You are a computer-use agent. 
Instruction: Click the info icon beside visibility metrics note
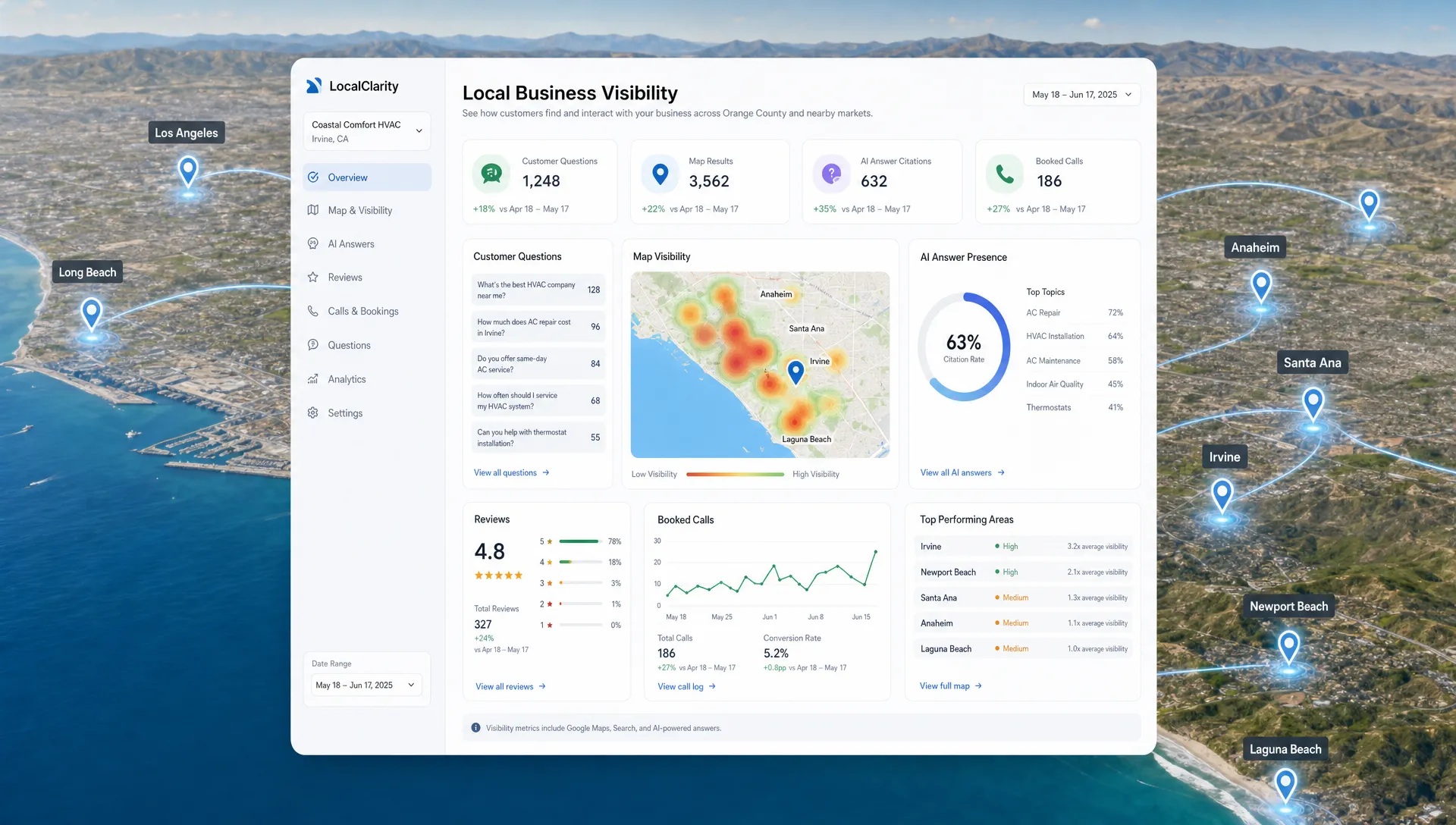475,728
